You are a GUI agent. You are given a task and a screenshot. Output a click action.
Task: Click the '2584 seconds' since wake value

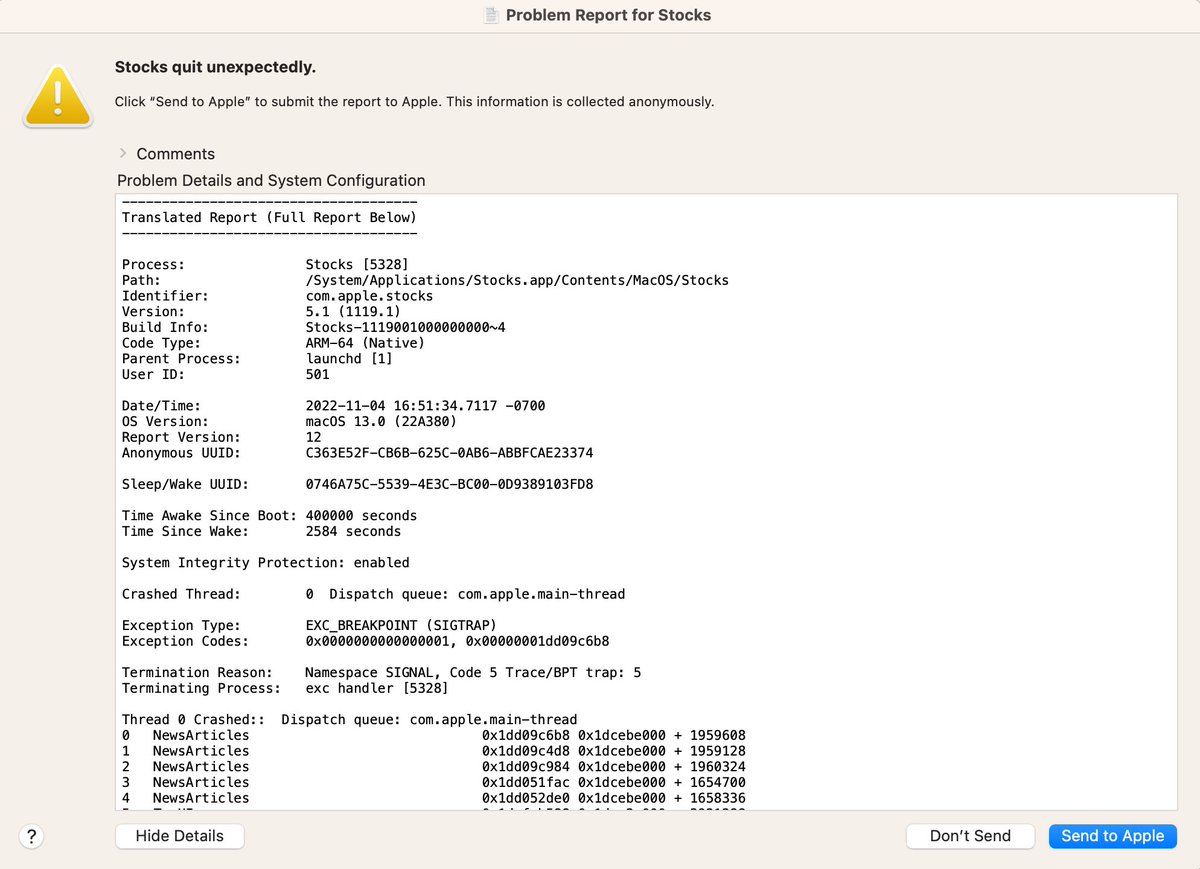(353, 531)
